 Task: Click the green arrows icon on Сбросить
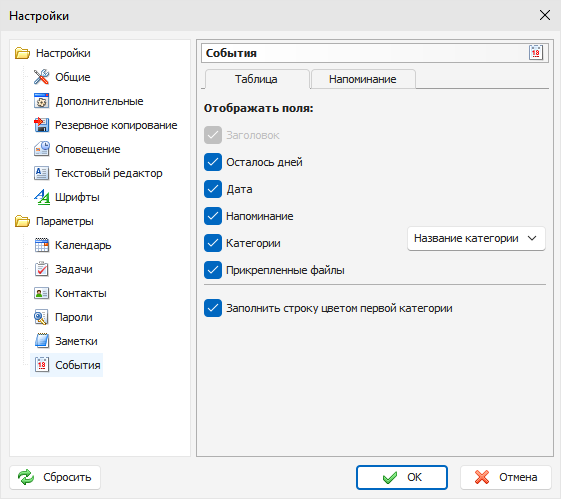pos(26,477)
